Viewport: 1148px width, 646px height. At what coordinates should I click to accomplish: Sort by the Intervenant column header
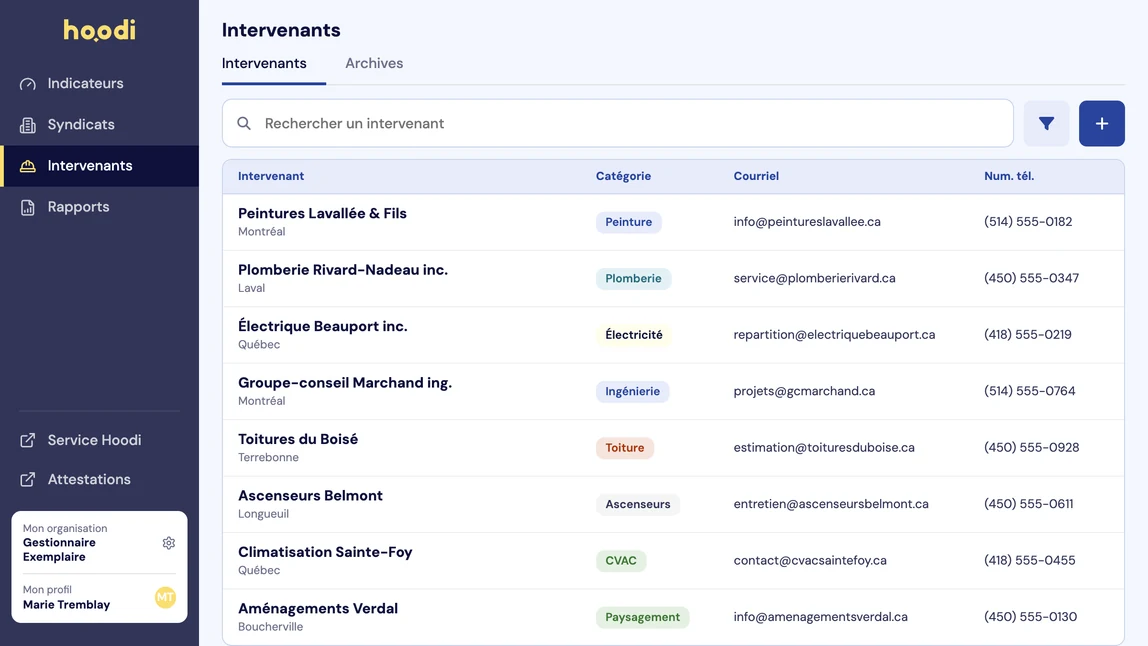(x=271, y=177)
